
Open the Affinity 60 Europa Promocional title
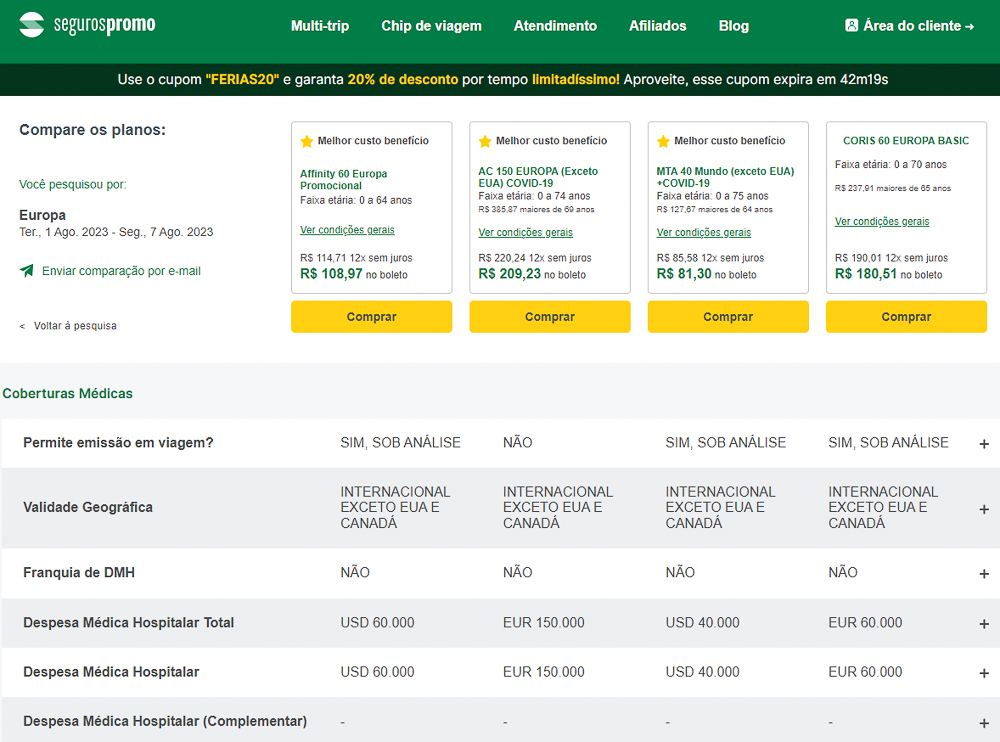tap(344, 179)
